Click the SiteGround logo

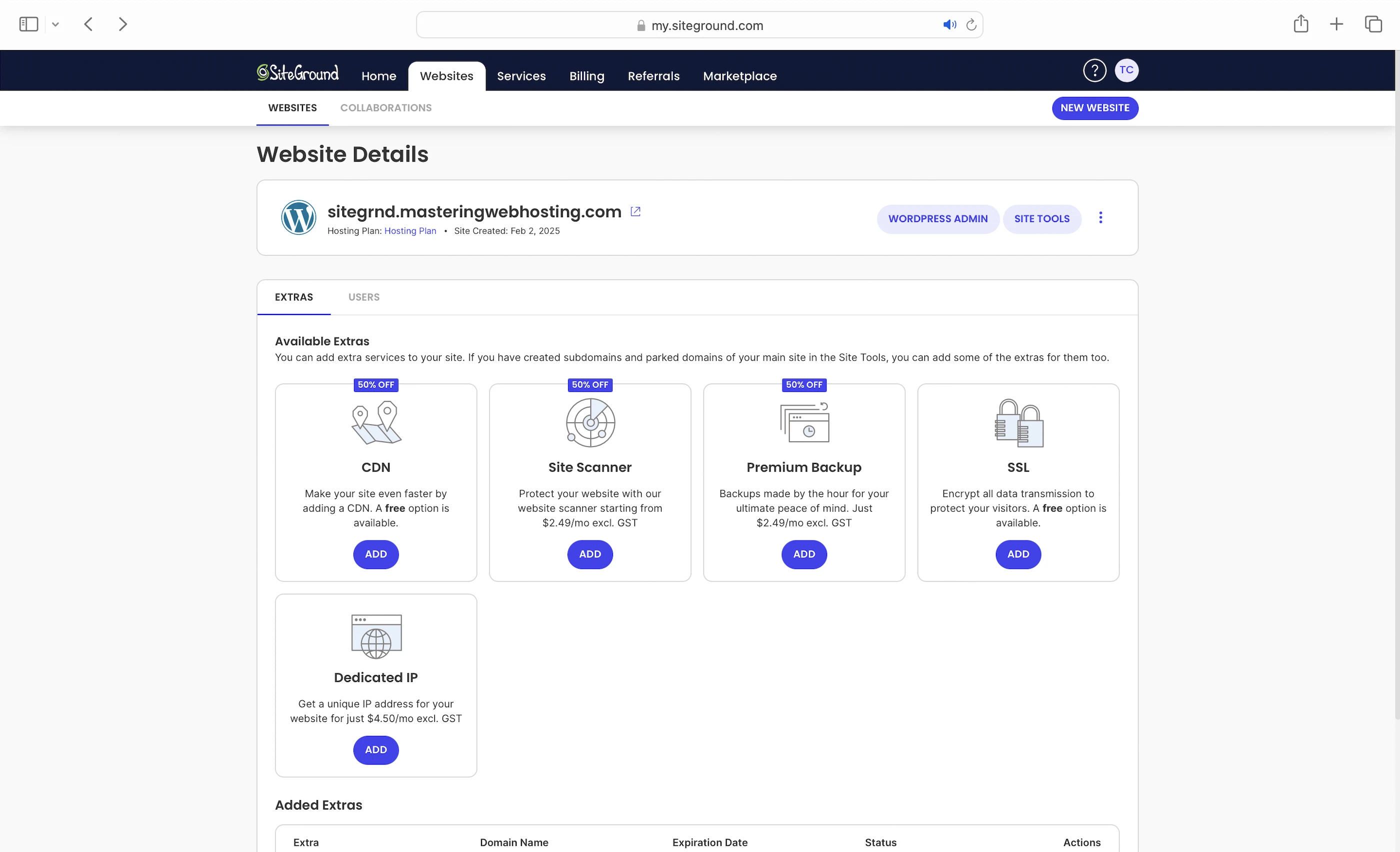coord(297,72)
